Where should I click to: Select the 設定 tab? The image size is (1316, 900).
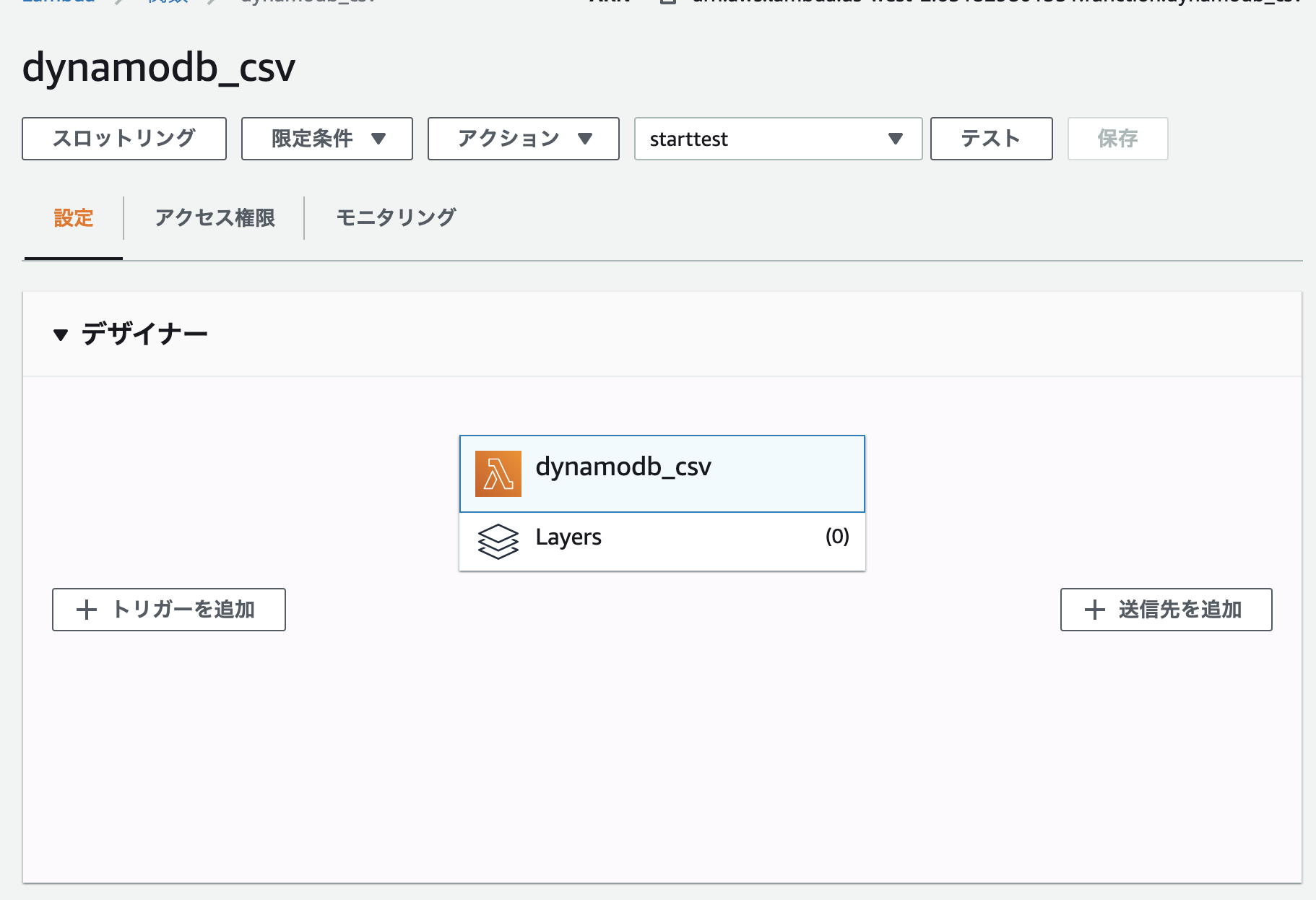74,218
